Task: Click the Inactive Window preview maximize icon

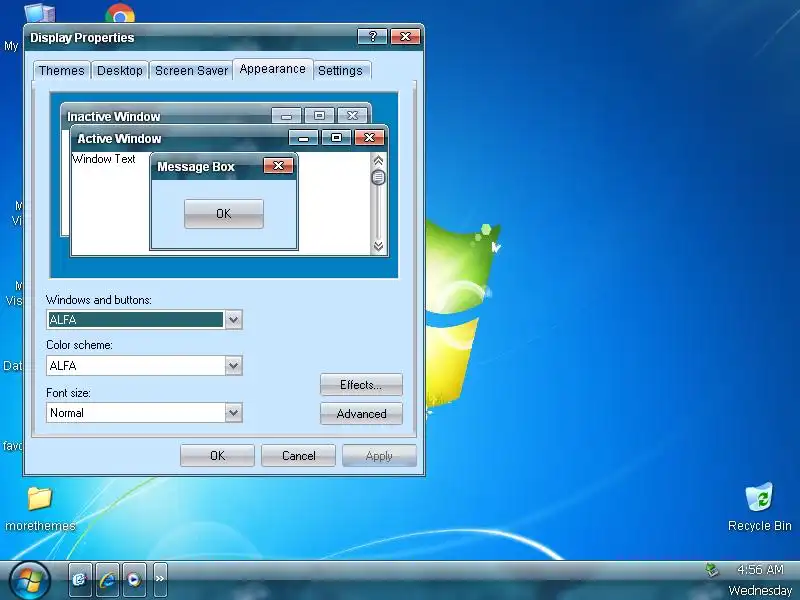Action: (x=319, y=116)
